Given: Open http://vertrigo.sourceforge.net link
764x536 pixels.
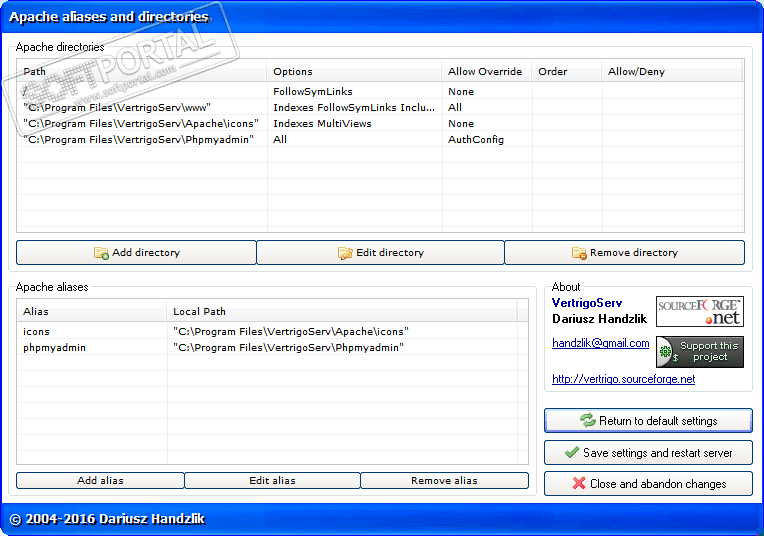Looking at the screenshot, I should click(623, 379).
